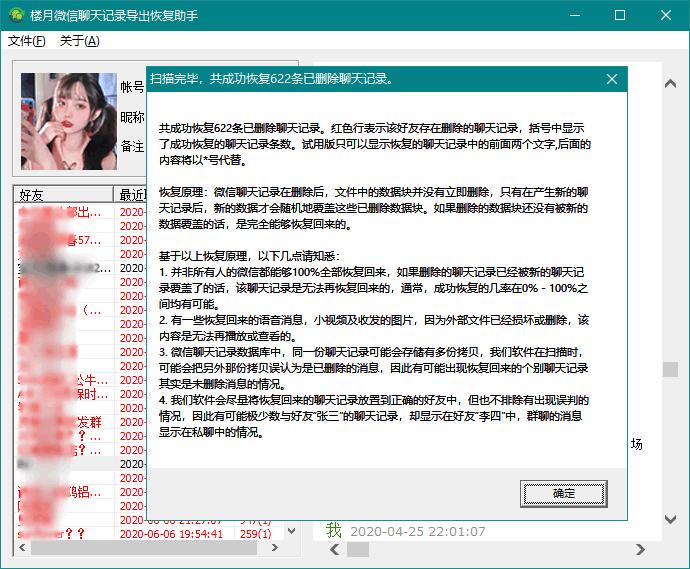This screenshot has width=690, height=569.
Task: Click the green 我 sender label
Action: [334, 530]
